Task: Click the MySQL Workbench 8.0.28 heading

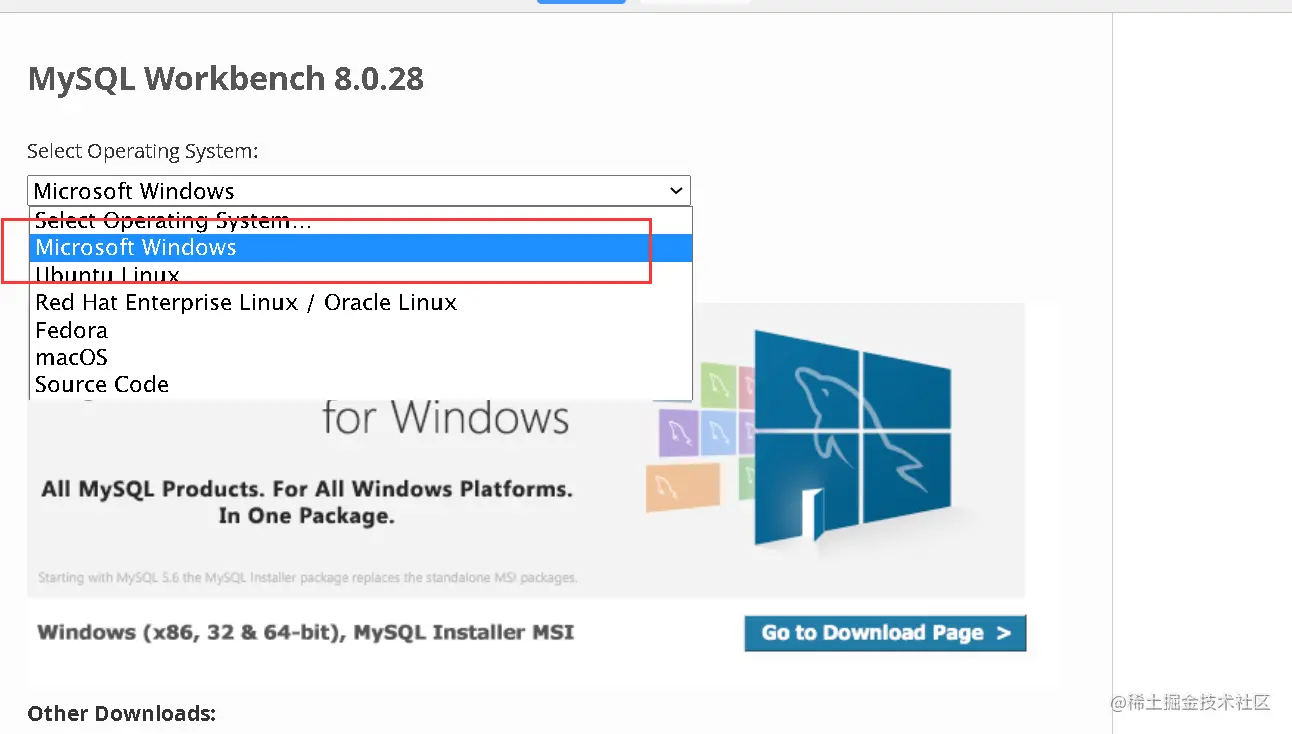Action: point(226,78)
